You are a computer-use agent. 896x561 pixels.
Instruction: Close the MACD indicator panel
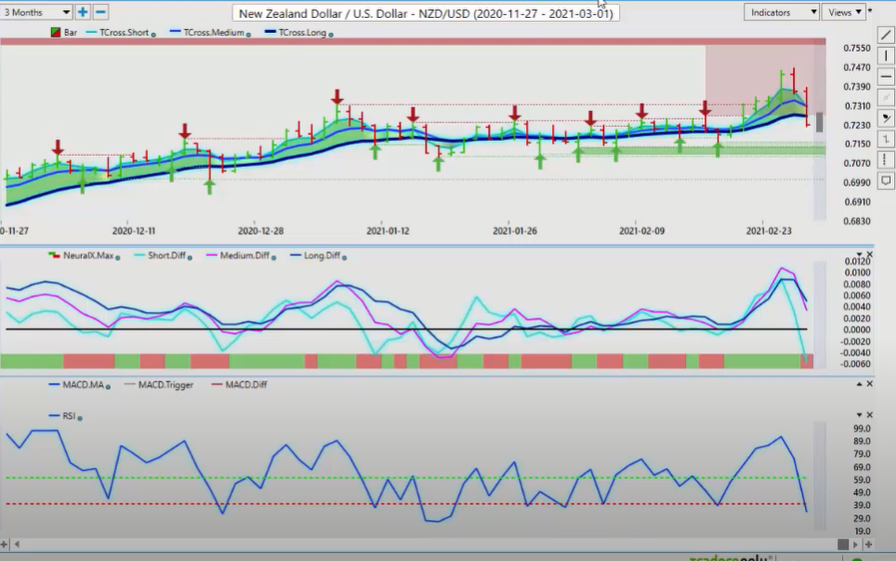[870, 384]
